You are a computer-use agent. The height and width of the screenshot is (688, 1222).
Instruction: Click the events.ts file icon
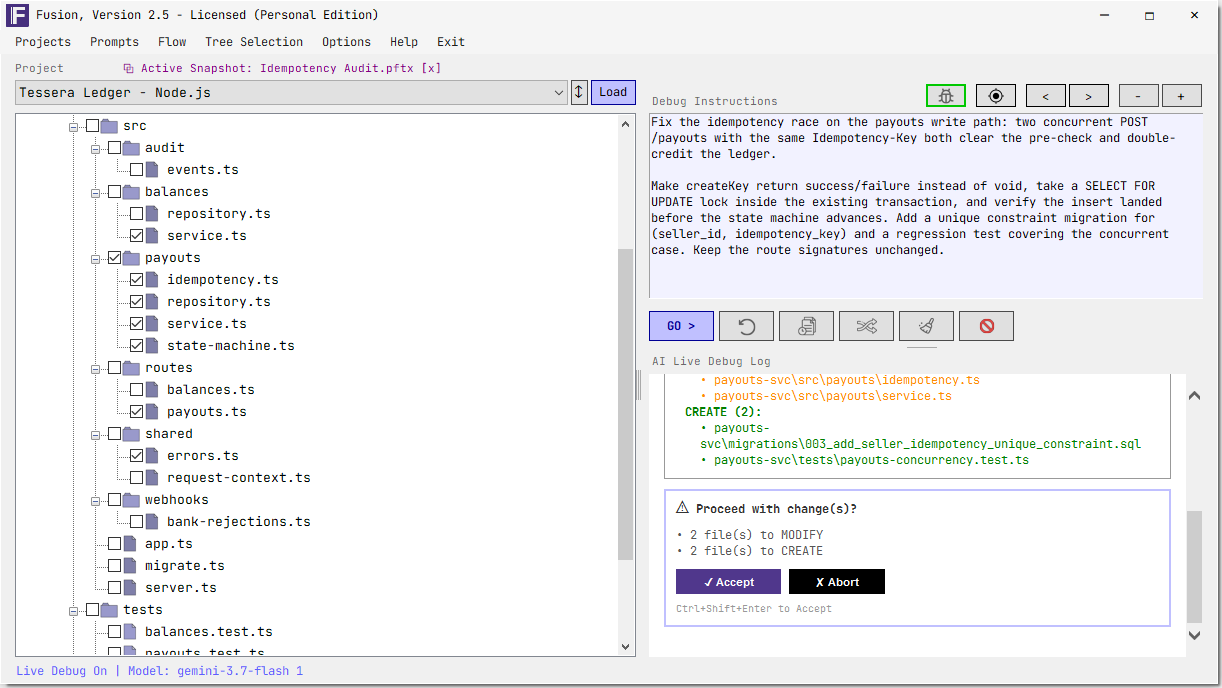152,170
